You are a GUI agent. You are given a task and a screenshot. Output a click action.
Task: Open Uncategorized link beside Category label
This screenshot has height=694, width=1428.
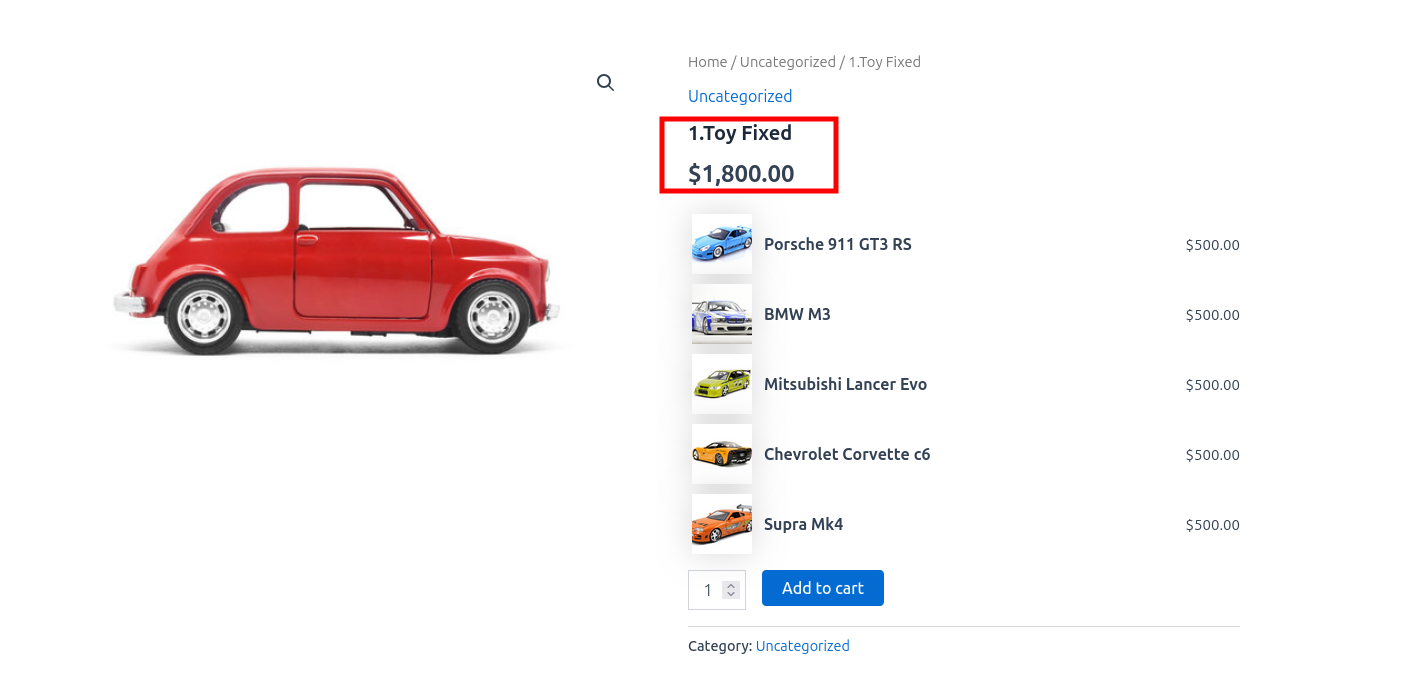coord(802,646)
